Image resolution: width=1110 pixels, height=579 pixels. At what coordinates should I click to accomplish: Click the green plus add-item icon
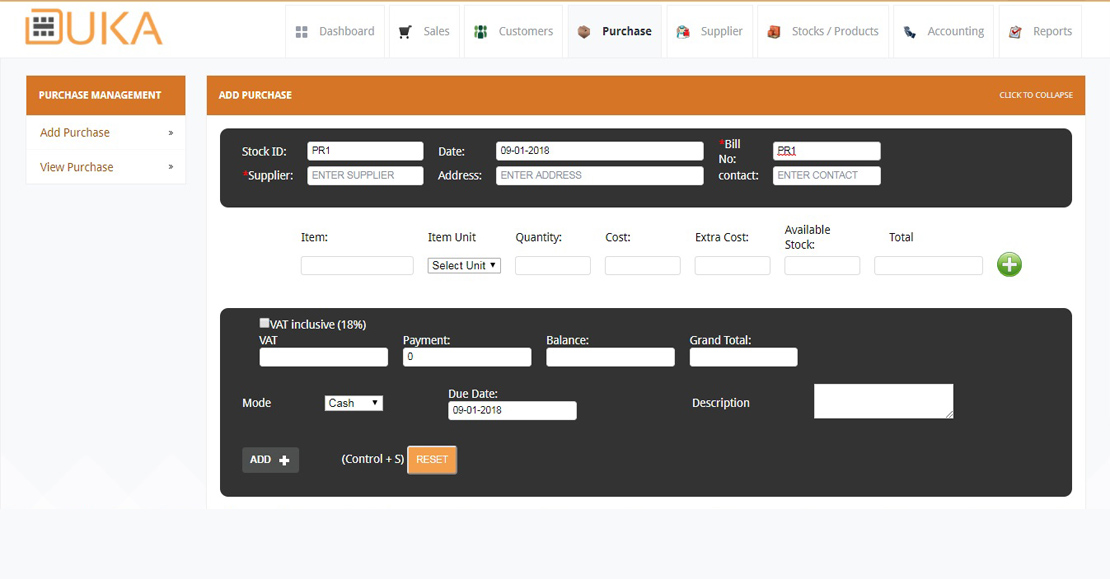point(1009,265)
